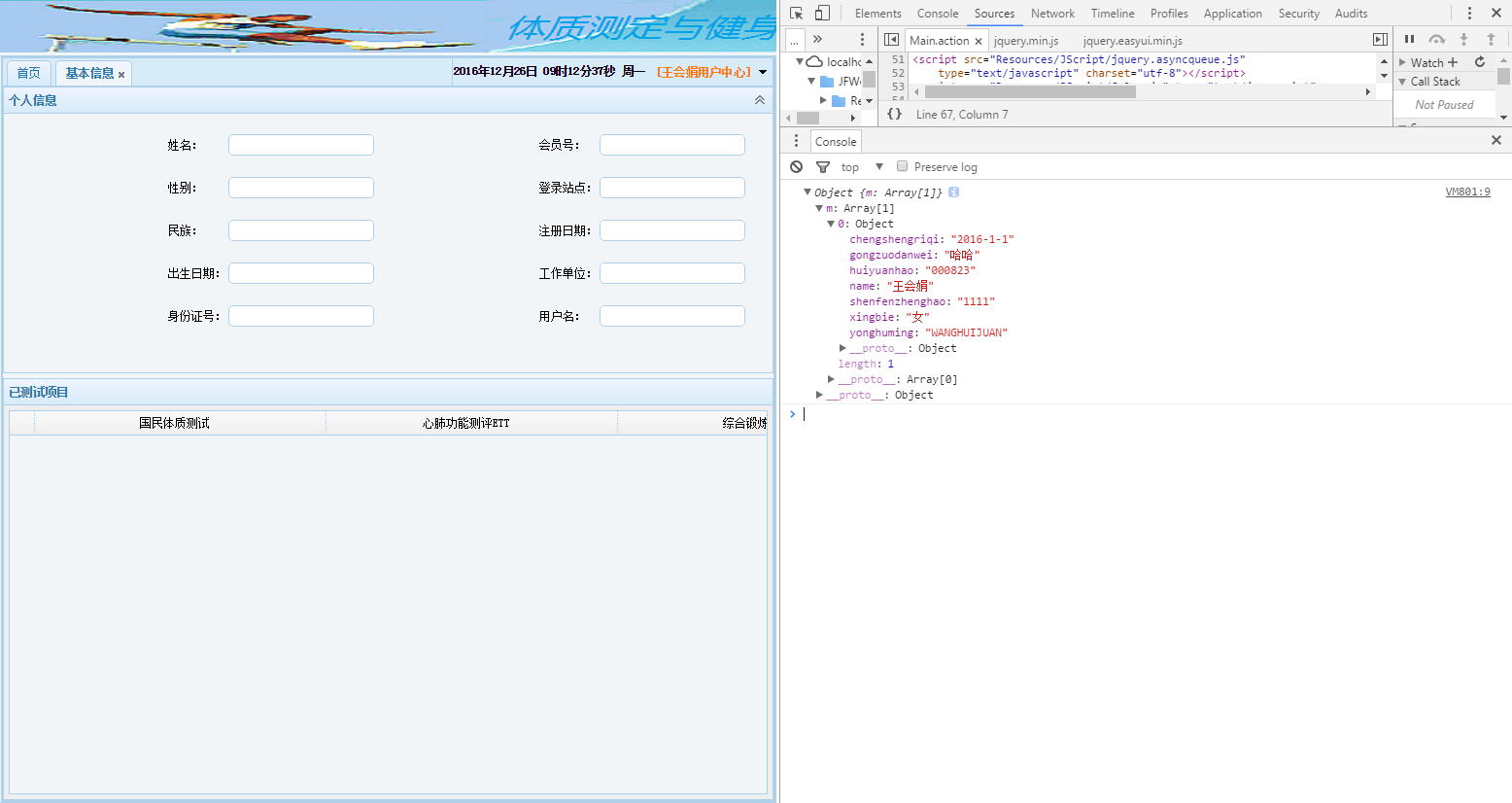Select the localhost cloud item in navigator
This screenshot has width=1512, height=803.
tap(835, 62)
